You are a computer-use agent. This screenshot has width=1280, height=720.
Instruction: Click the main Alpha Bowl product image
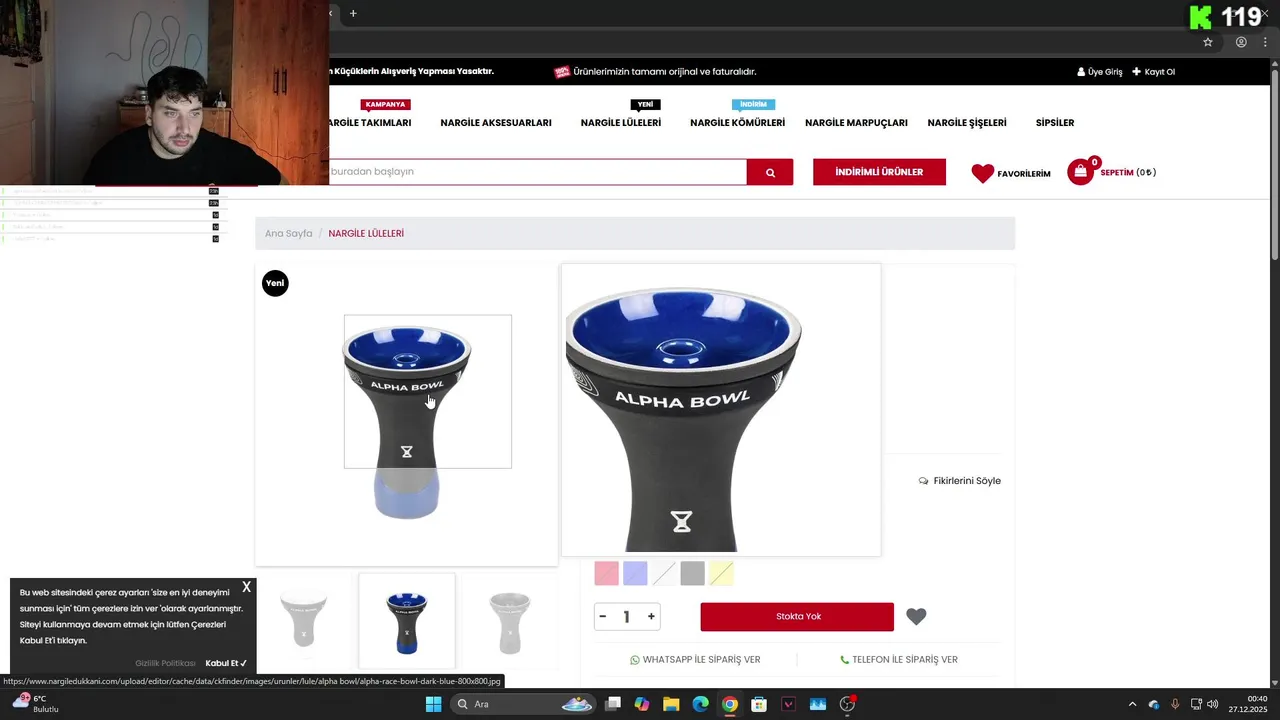click(x=407, y=415)
